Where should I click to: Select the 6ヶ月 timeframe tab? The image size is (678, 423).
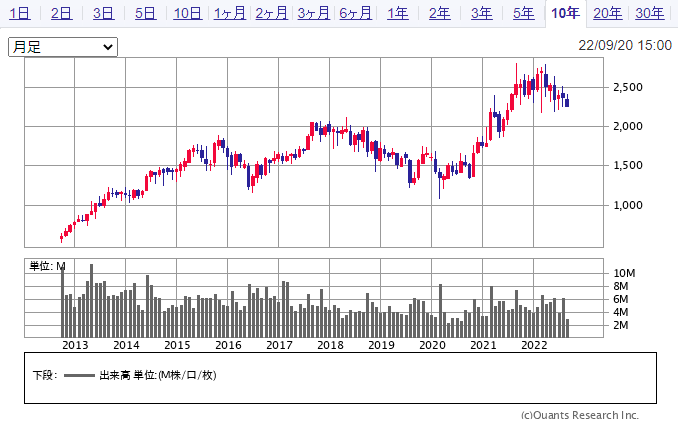pyautogui.click(x=356, y=13)
